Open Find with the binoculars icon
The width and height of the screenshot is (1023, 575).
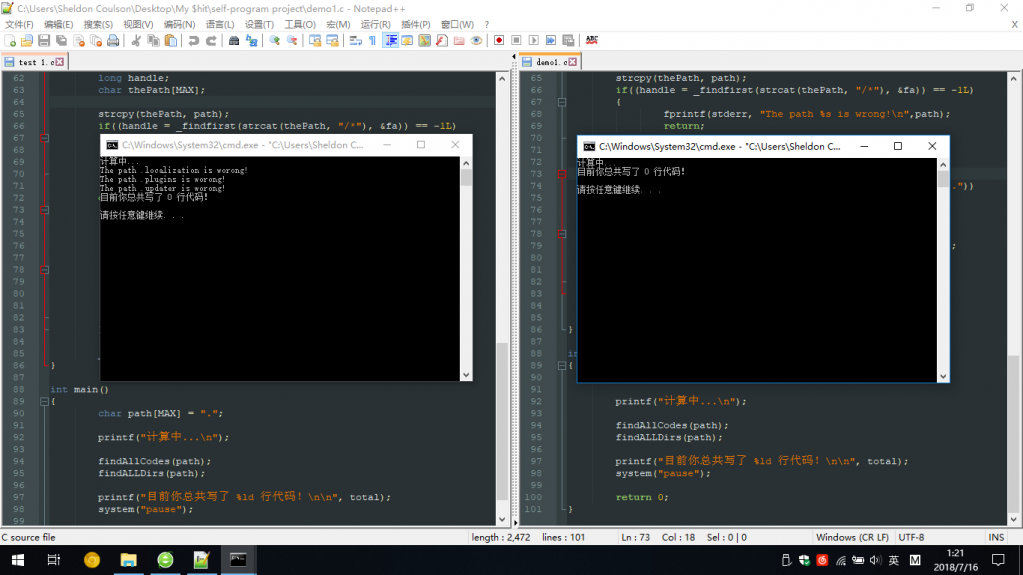(x=234, y=40)
